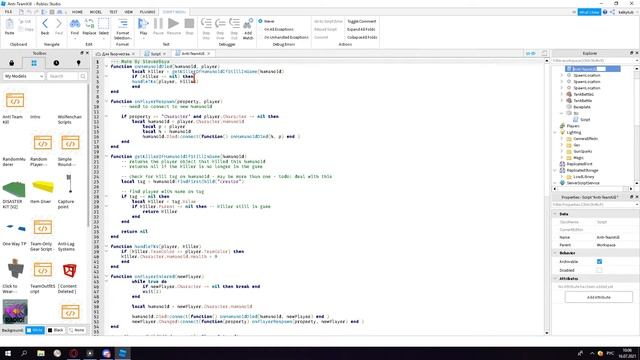Open the My Models dropdown
Image resolution: width=640 pixels, height=360 pixels.
23,76
